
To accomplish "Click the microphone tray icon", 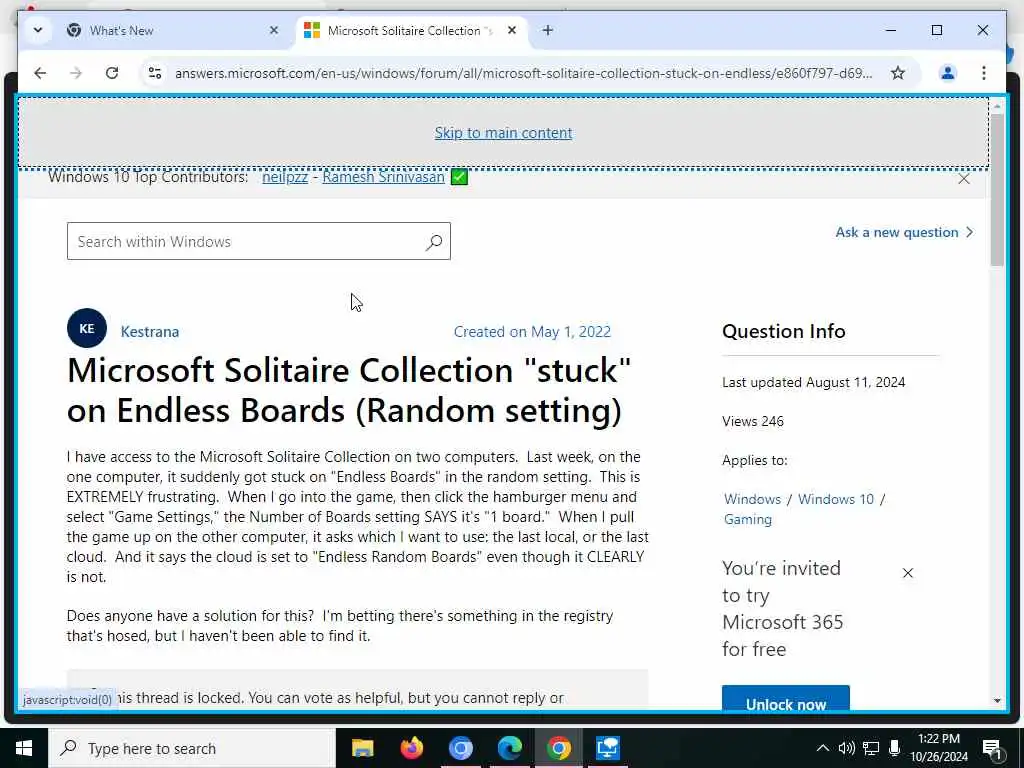I will coord(894,748).
